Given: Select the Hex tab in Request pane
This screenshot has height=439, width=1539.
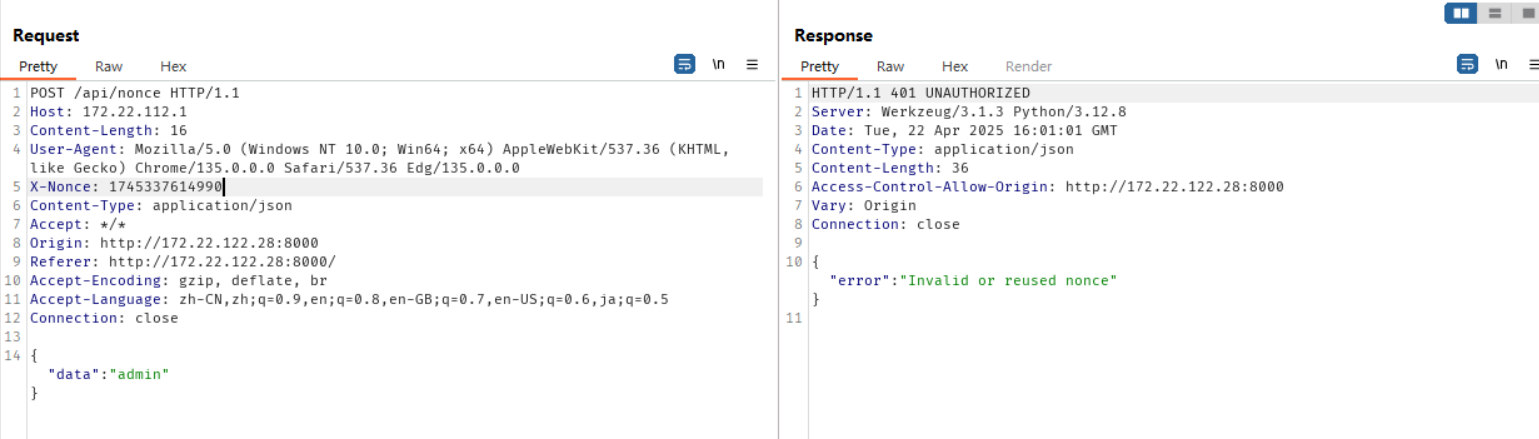Looking at the screenshot, I should pos(173,66).
